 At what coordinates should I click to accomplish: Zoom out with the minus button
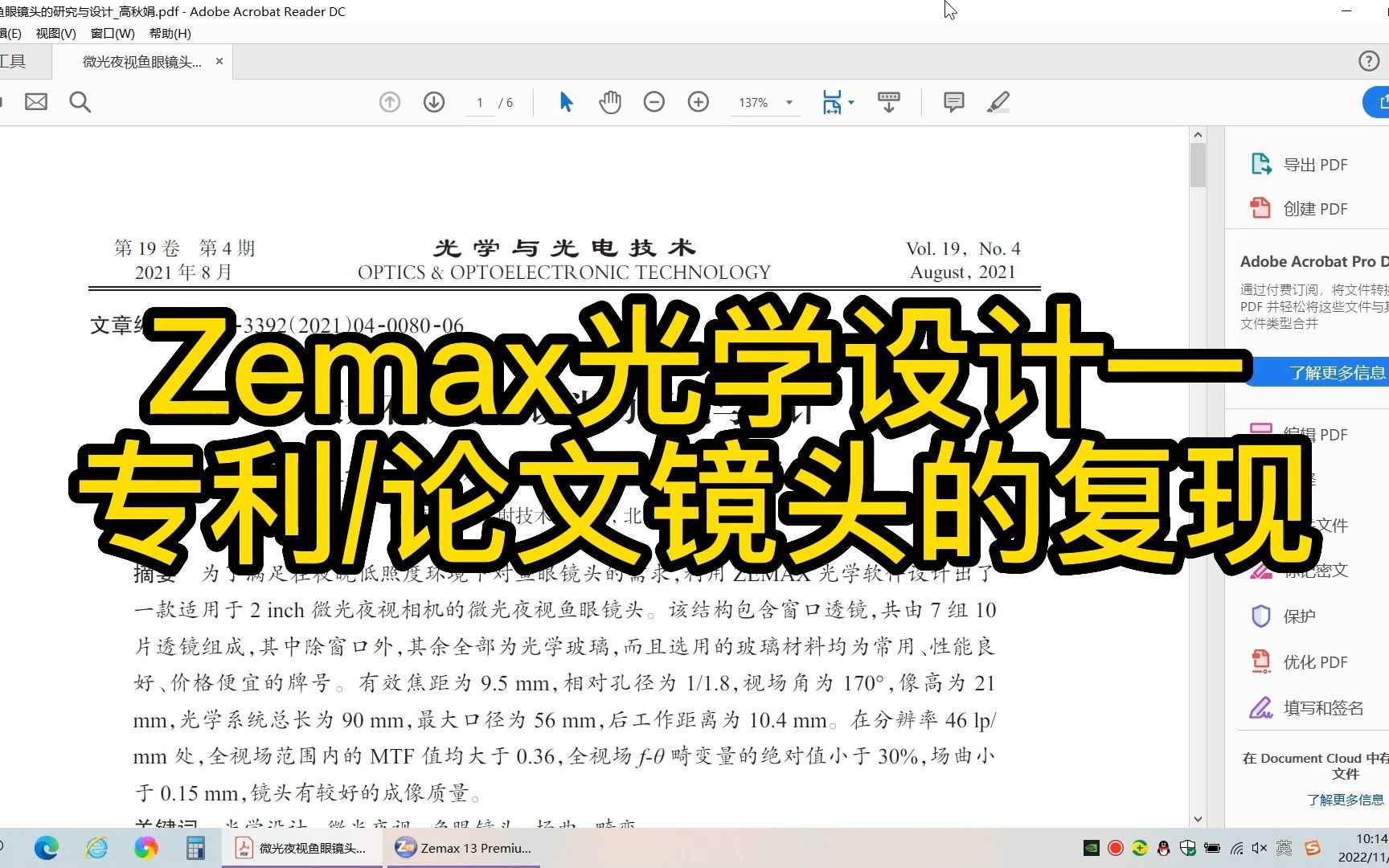tap(654, 102)
